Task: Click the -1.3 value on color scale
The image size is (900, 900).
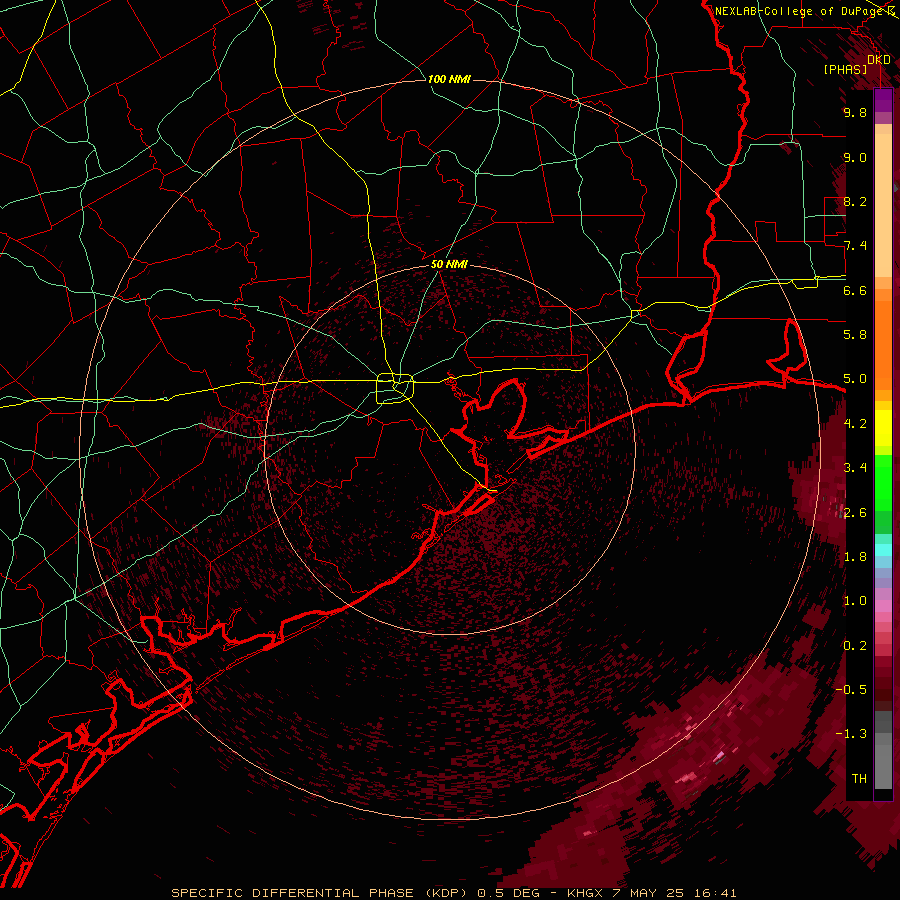Action: [x=851, y=734]
